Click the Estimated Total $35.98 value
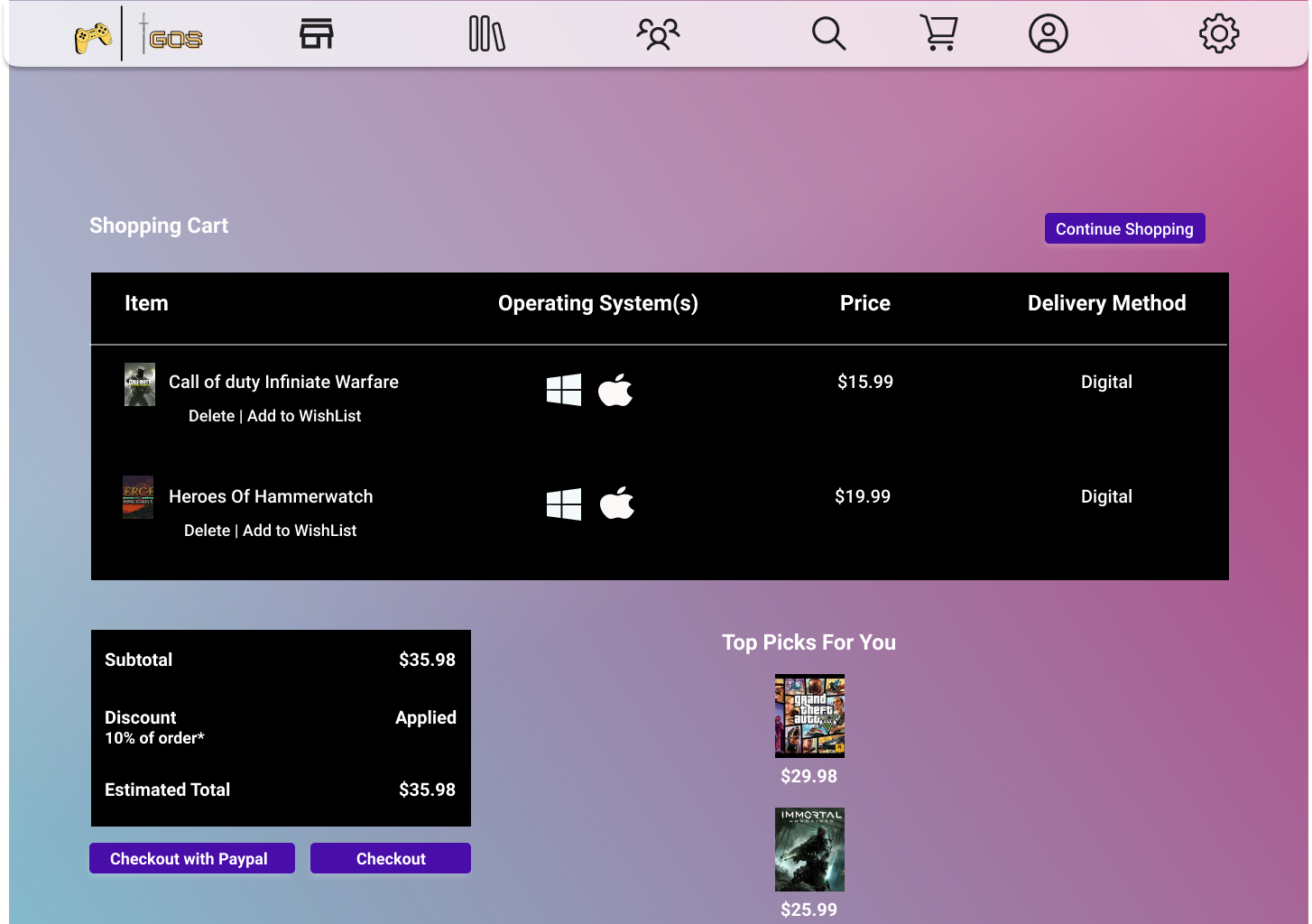Viewport: 1312px width, 924px height. (x=427, y=790)
